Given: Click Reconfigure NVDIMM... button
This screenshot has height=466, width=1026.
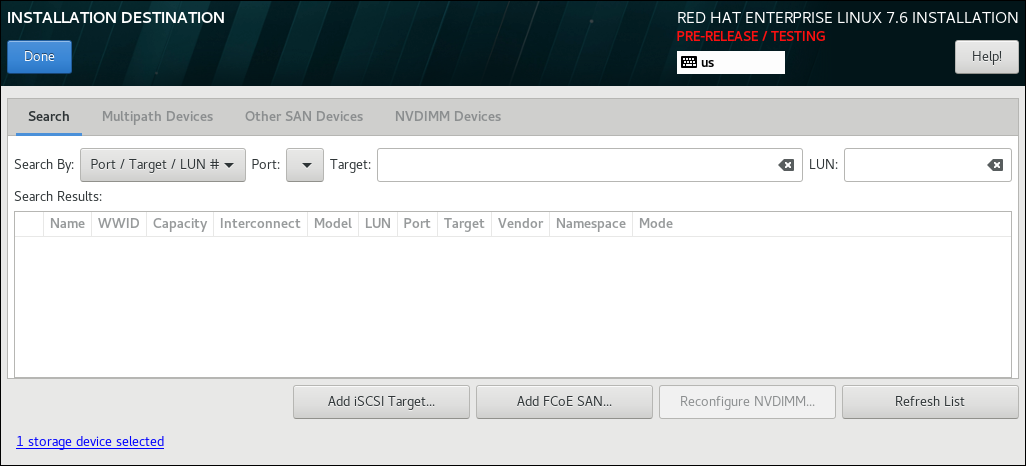Looking at the screenshot, I should pyautogui.click(x=747, y=402).
